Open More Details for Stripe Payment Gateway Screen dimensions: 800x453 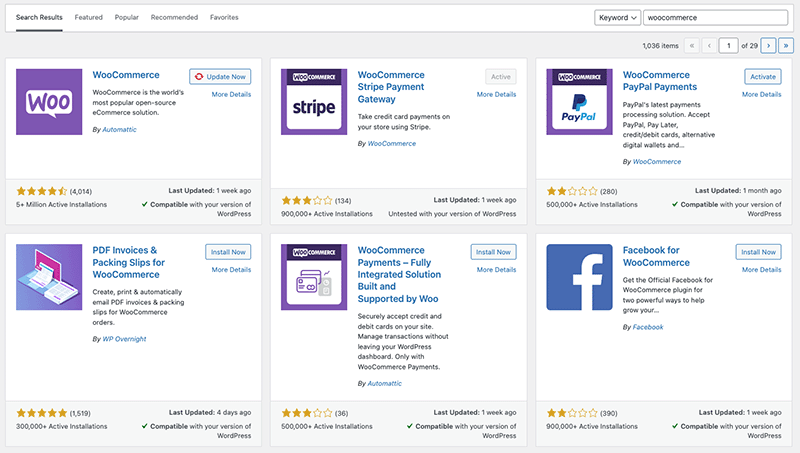[496, 94]
